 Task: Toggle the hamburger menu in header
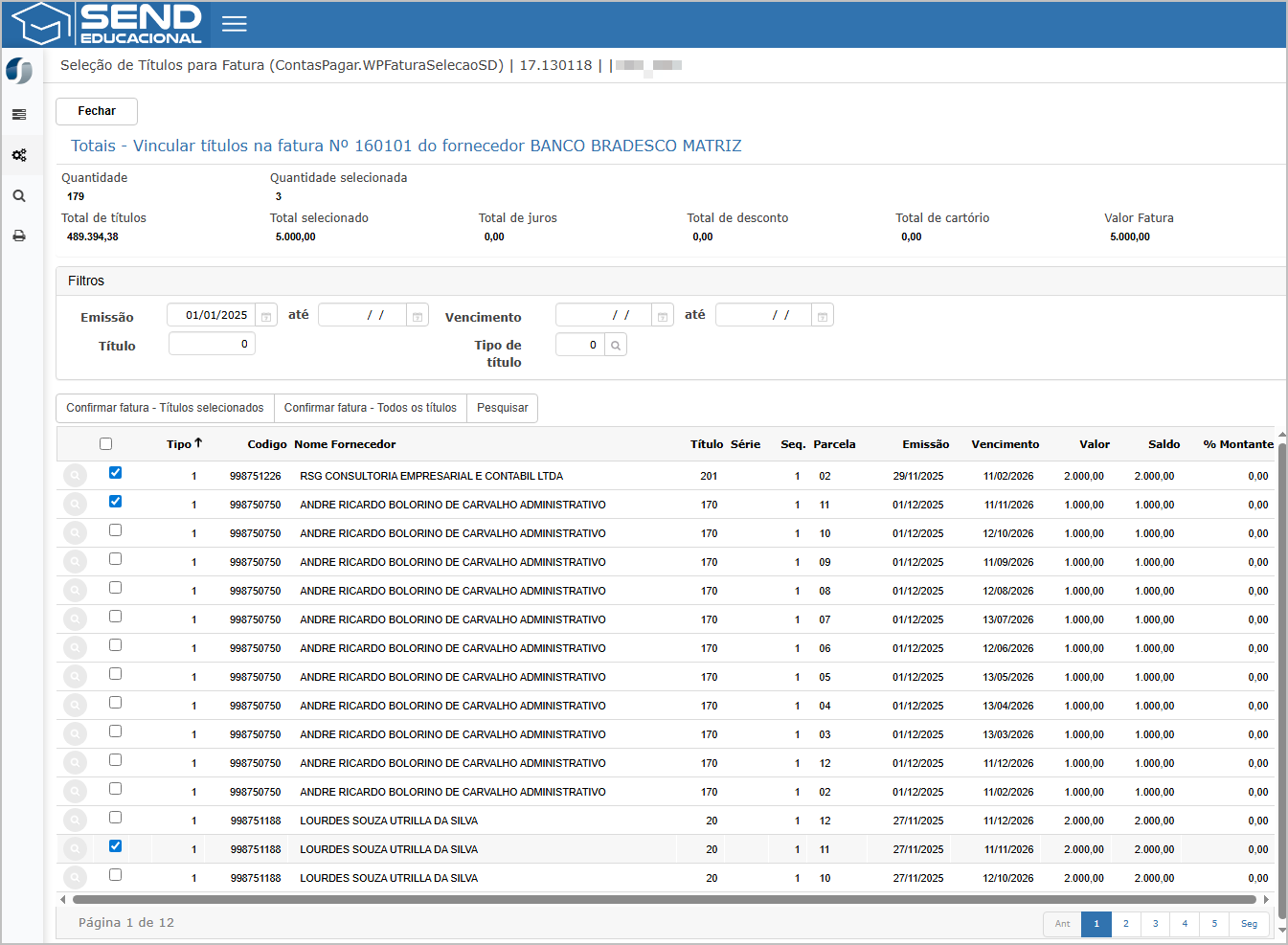pyautogui.click(x=235, y=24)
